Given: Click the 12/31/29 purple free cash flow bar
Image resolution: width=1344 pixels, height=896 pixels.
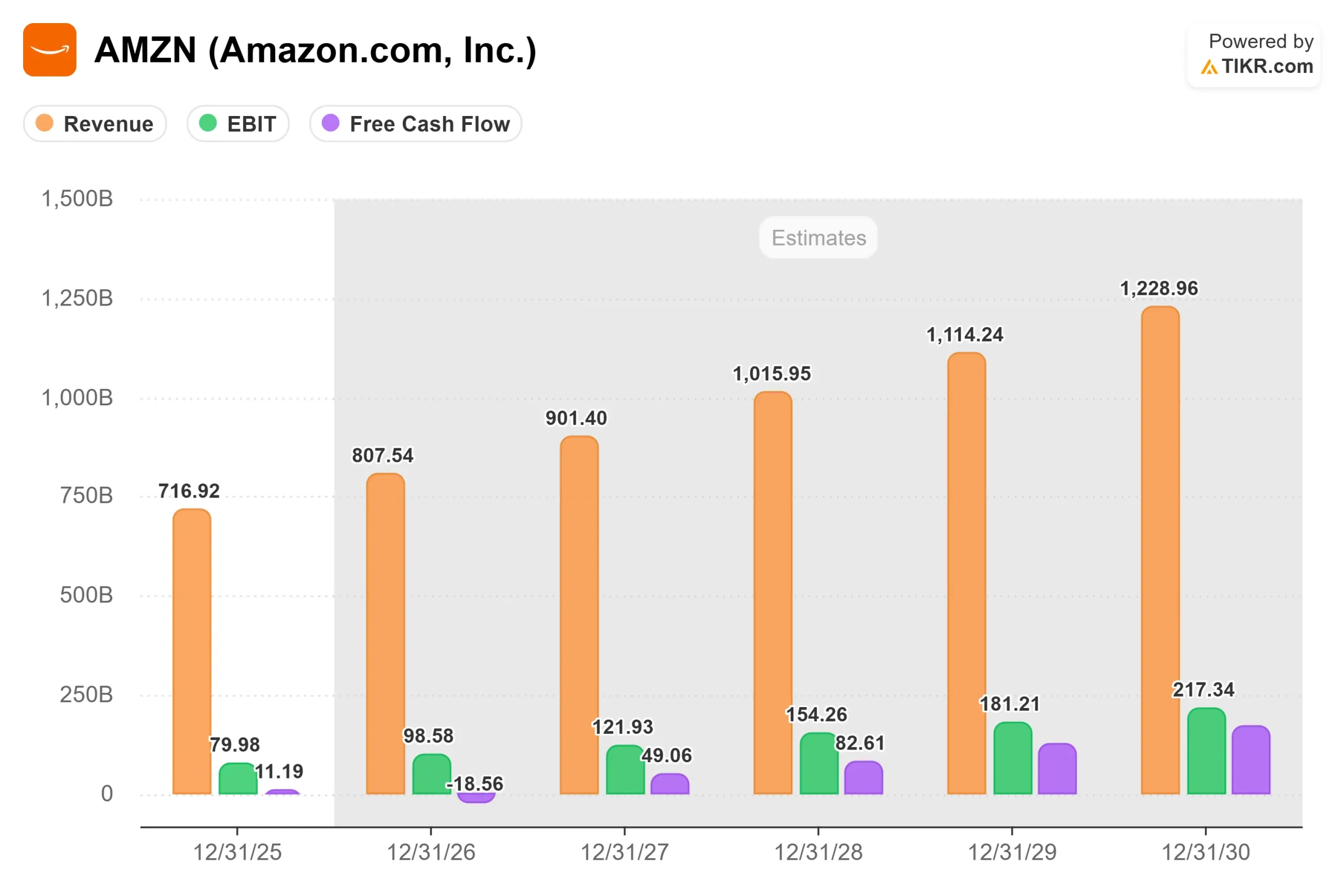Looking at the screenshot, I should [x=1057, y=768].
